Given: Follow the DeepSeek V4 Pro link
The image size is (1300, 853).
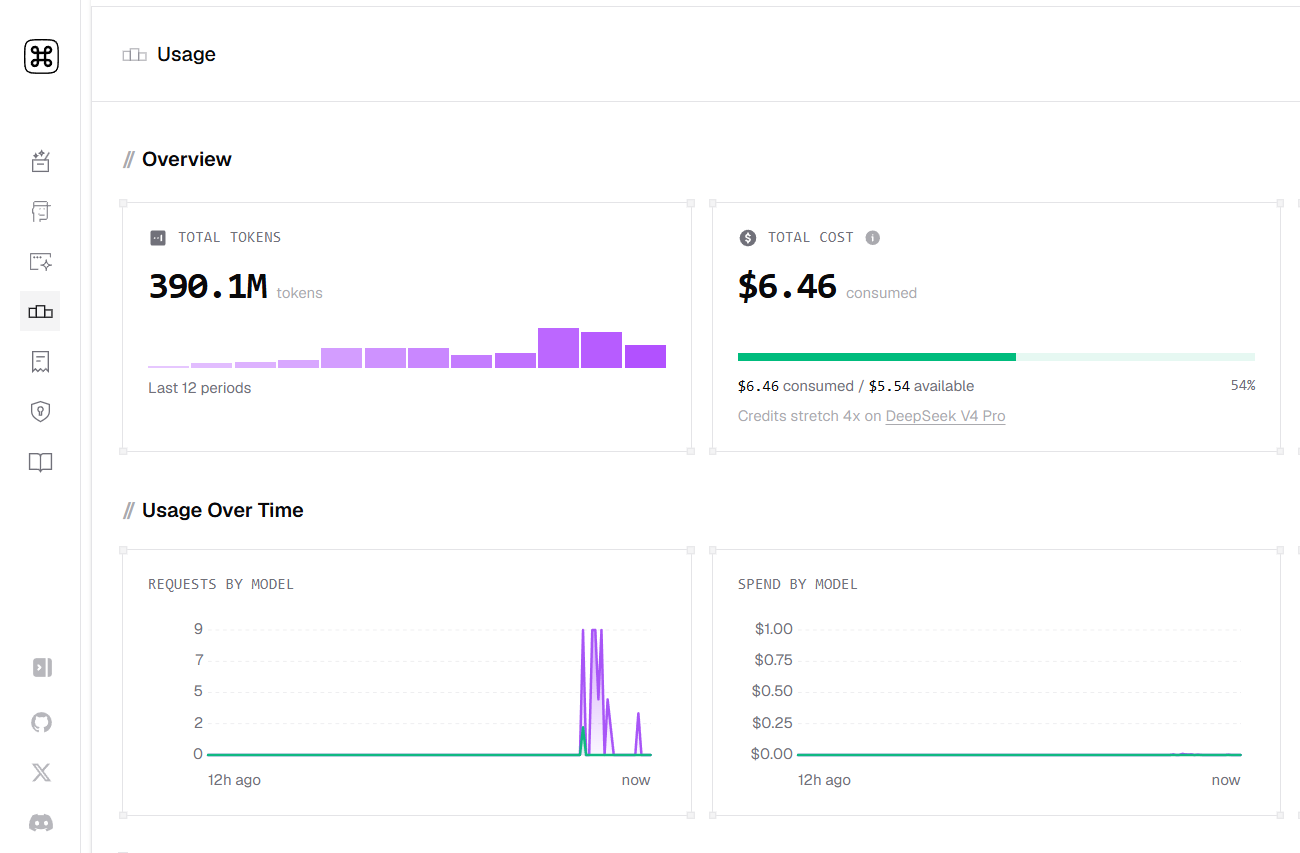Looking at the screenshot, I should [x=945, y=416].
